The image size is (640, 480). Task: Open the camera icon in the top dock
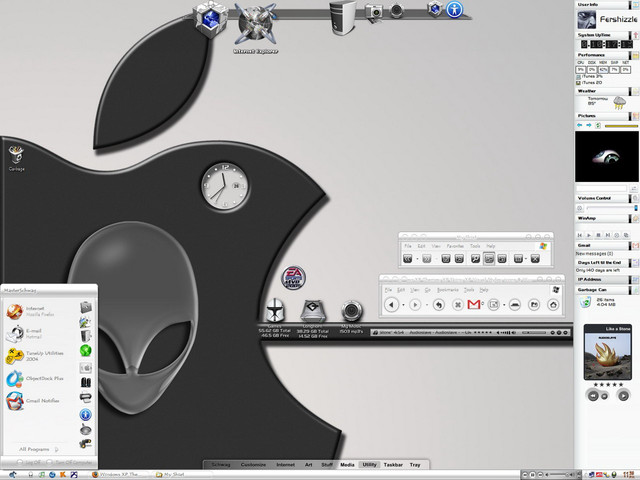tap(373, 12)
